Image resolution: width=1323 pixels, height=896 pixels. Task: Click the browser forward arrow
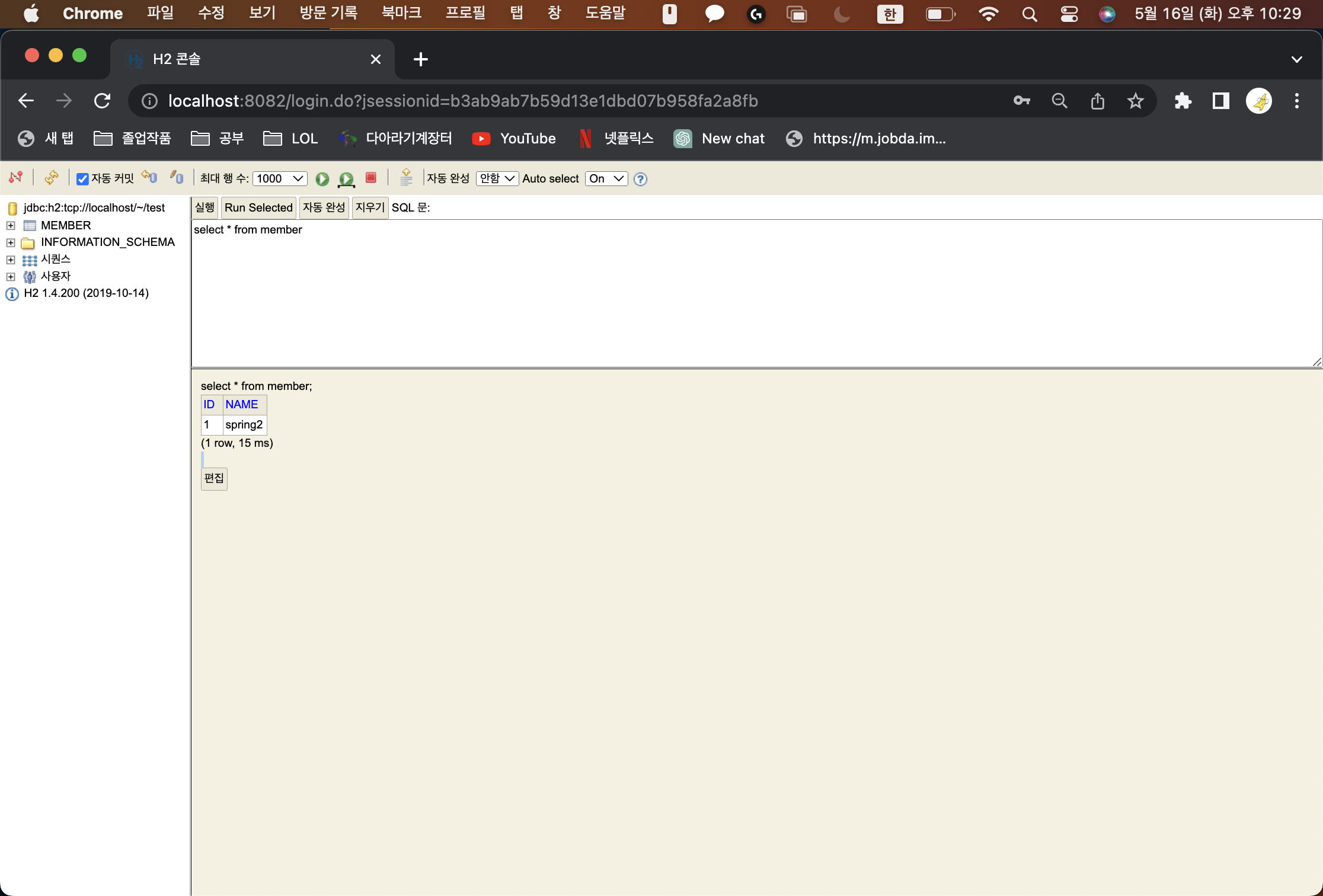64,101
